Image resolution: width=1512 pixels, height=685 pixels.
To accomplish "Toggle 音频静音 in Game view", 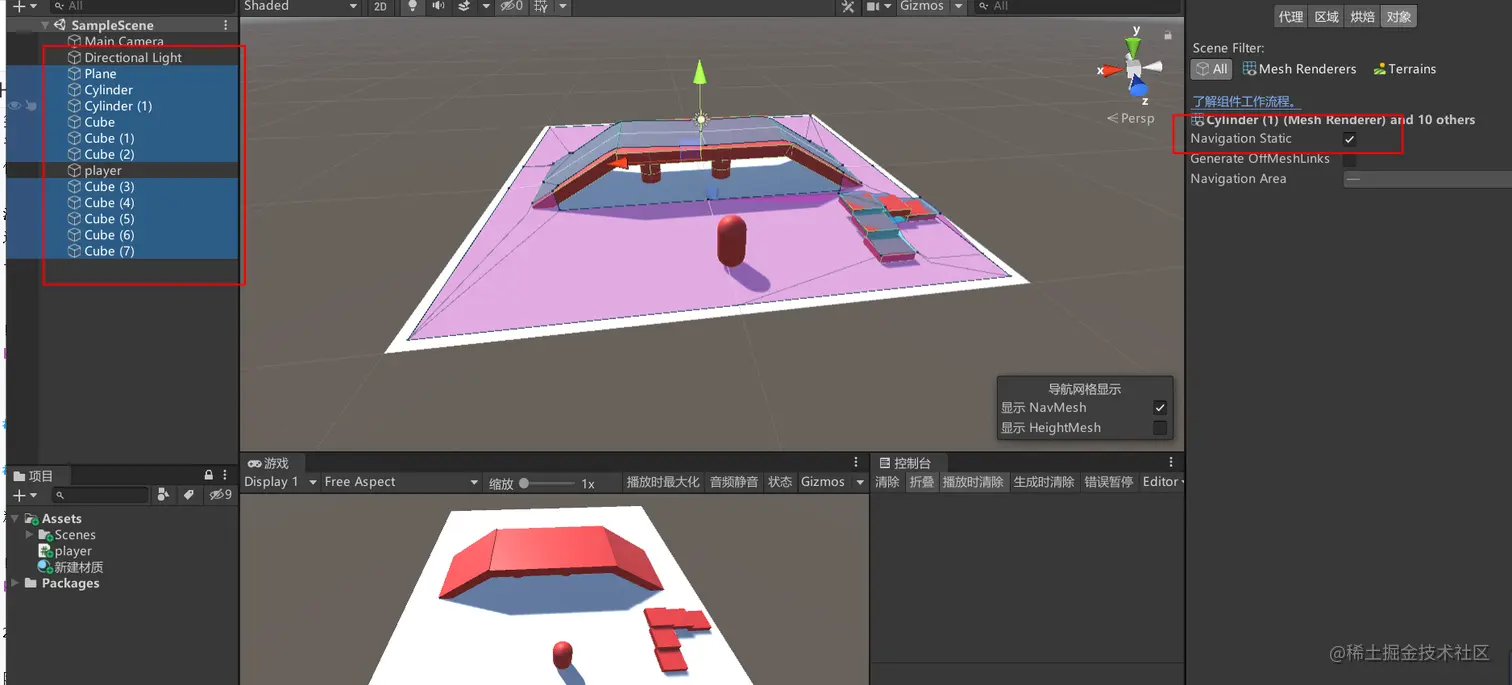I will pyautogui.click(x=734, y=482).
